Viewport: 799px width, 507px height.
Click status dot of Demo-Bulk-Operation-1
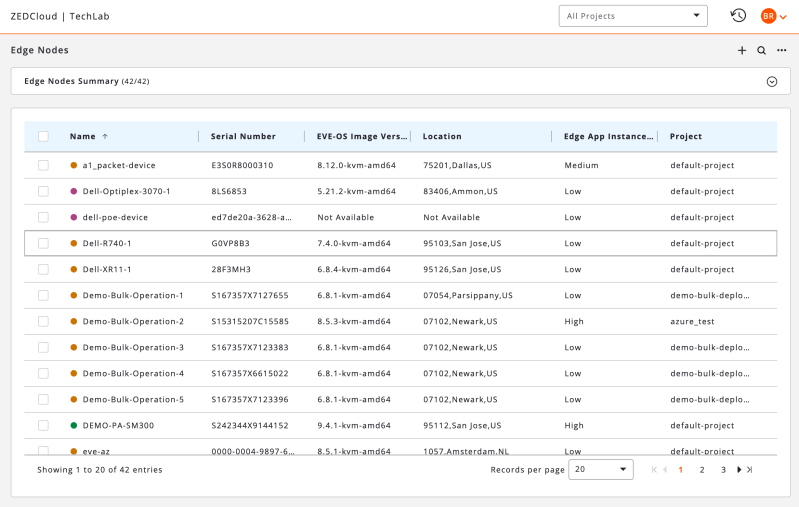click(73, 295)
